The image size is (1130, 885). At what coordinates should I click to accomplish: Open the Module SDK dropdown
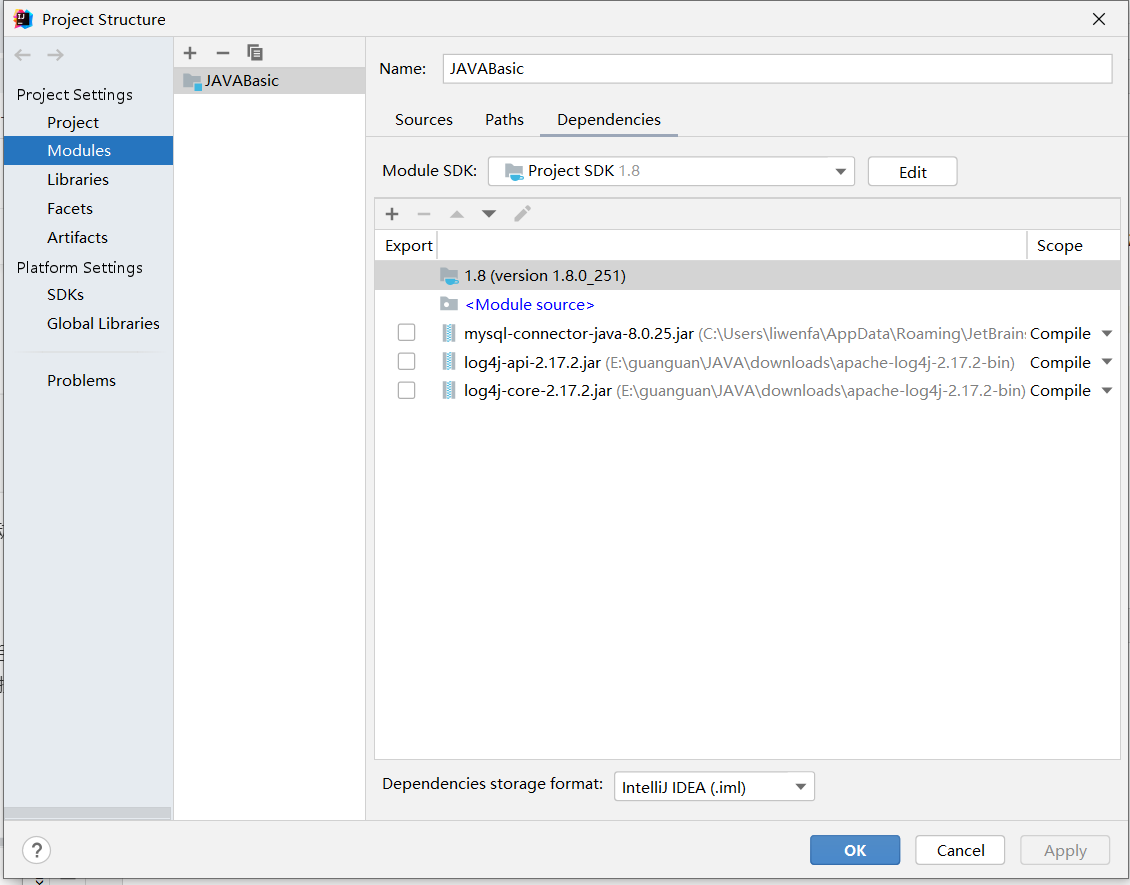pos(671,171)
